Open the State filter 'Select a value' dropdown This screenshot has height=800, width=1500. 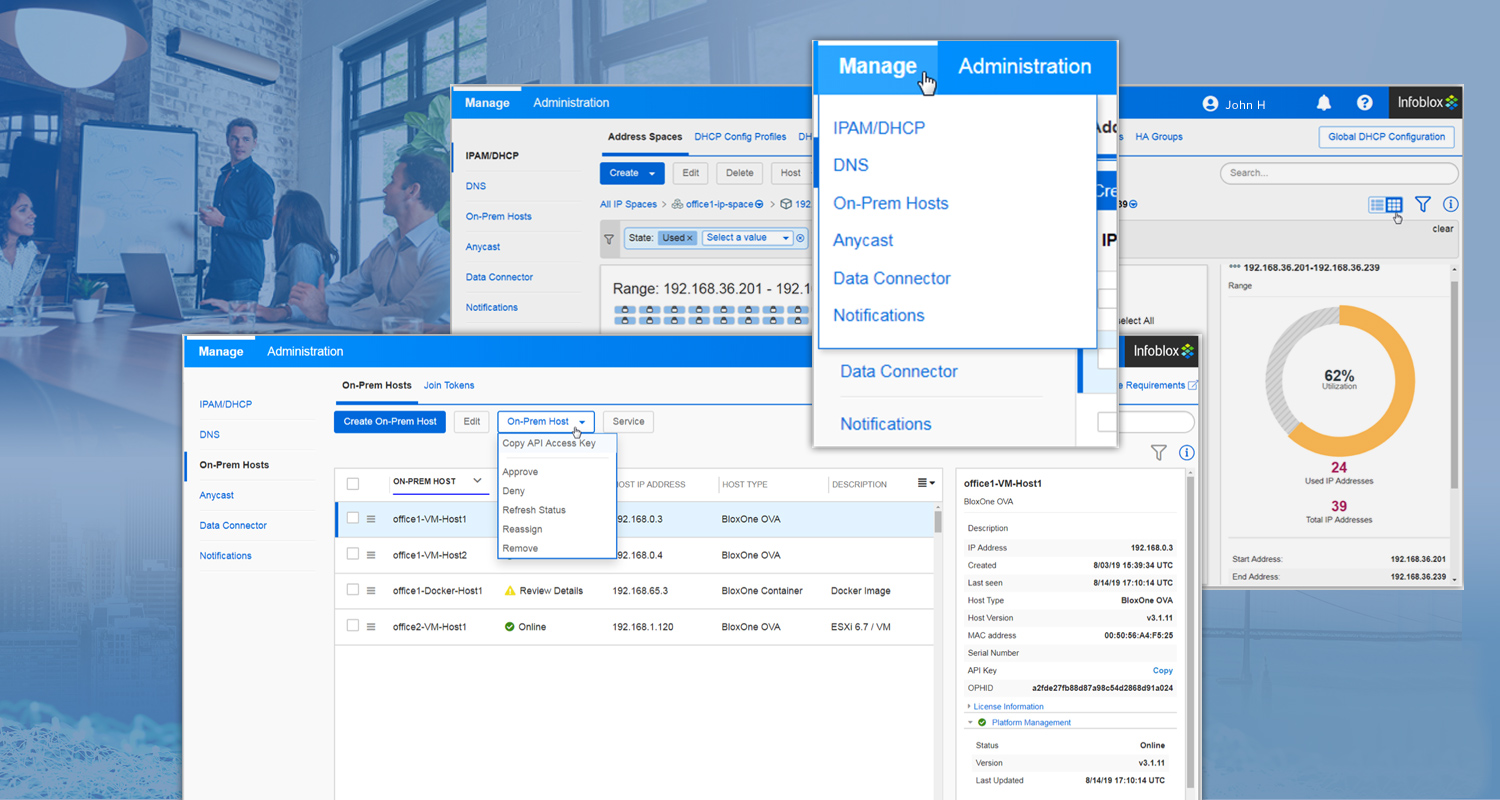pyautogui.click(x=747, y=238)
